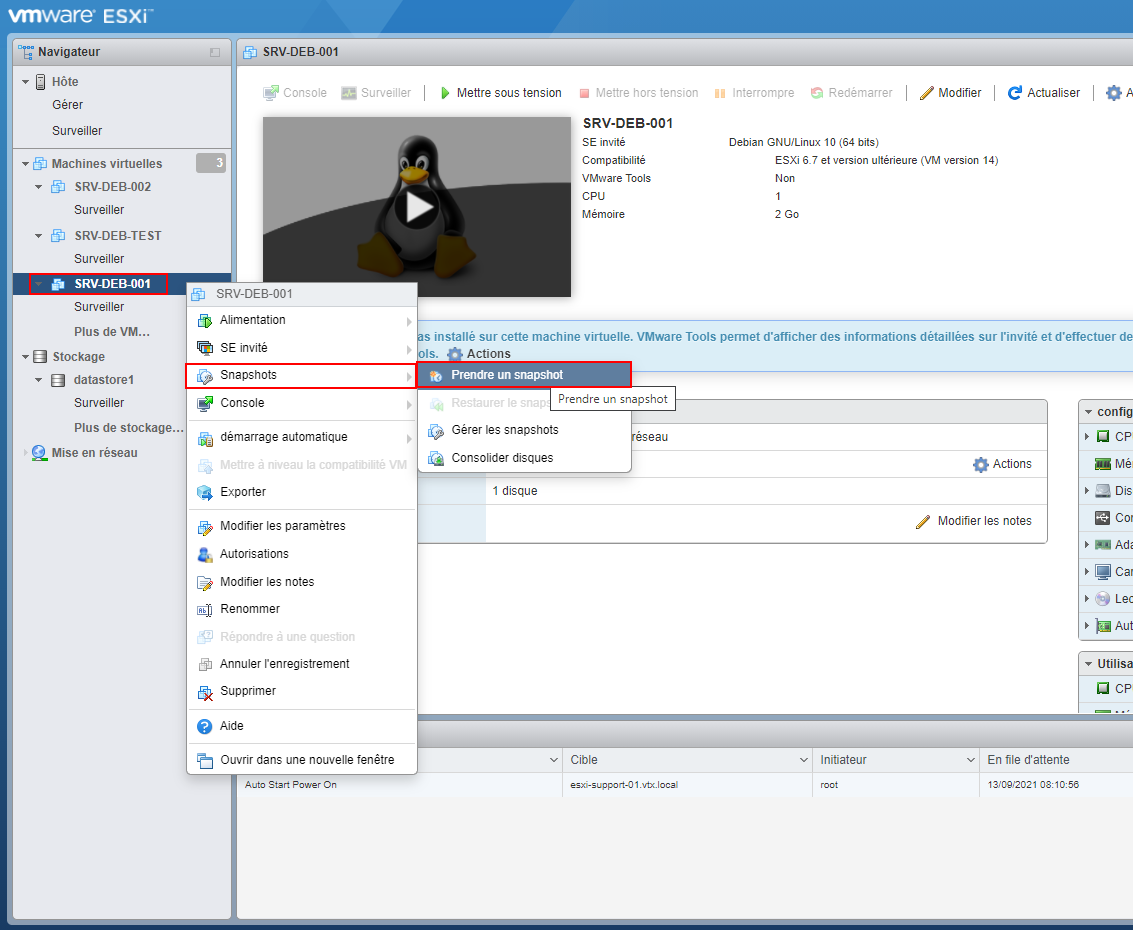The width and height of the screenshot is (1133, 930).
Task: Minimize the Navigateur panel with its icon
Action: (x=215, y=52)
